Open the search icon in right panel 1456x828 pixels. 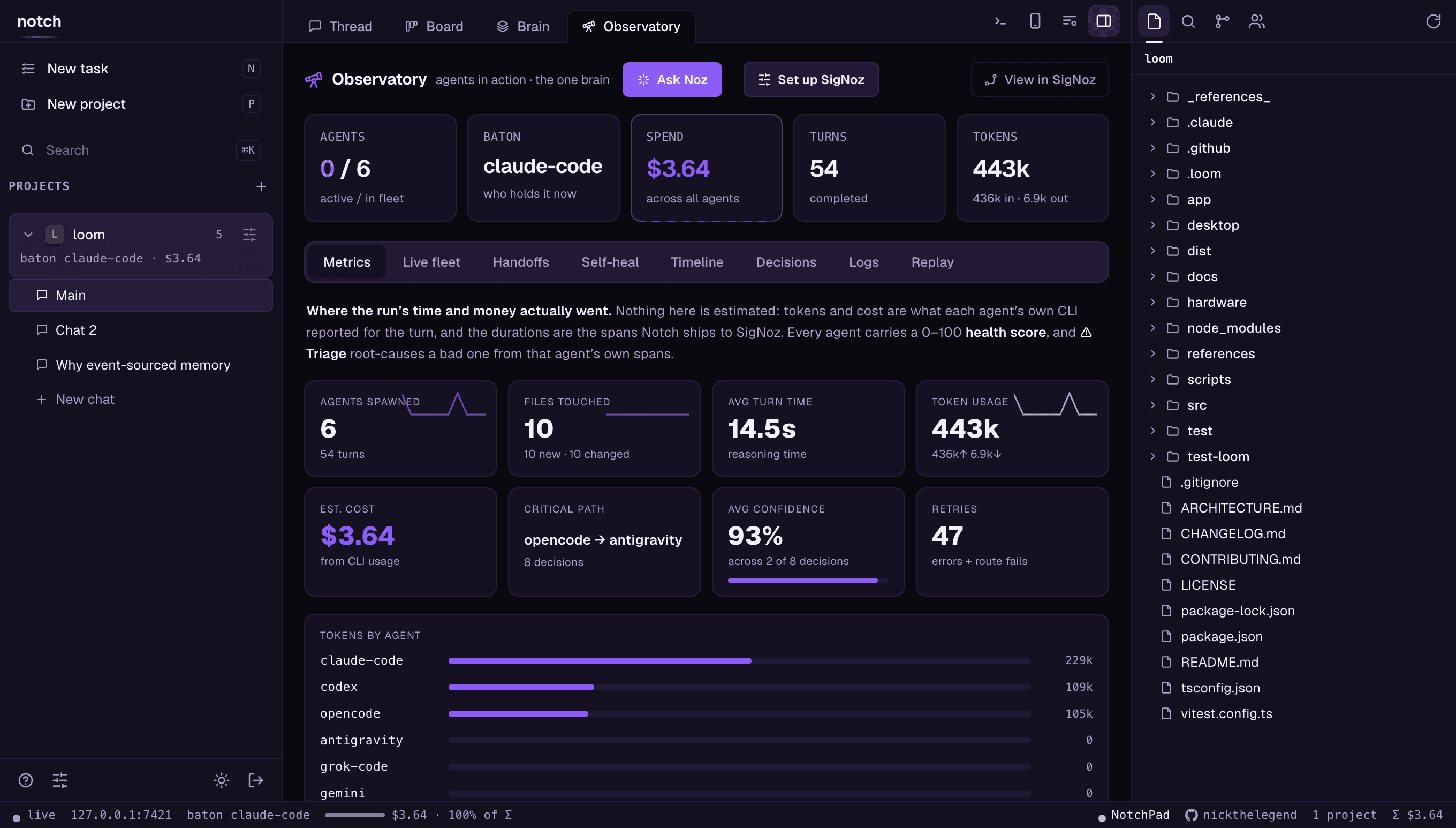[x=1188, y=21]
